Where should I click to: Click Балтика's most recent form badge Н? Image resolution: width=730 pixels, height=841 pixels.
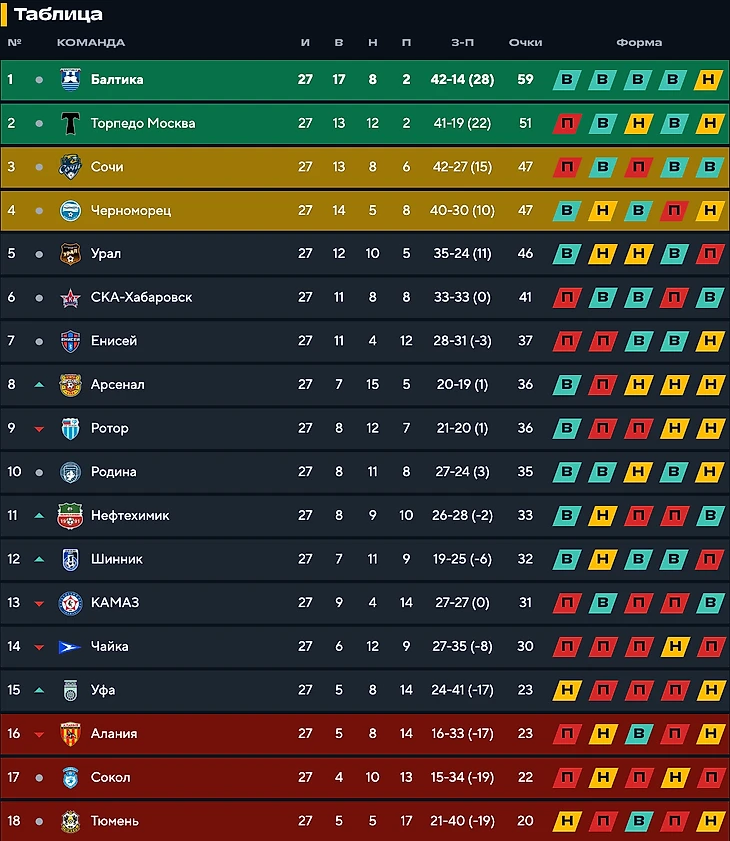[x=709, y=80]
